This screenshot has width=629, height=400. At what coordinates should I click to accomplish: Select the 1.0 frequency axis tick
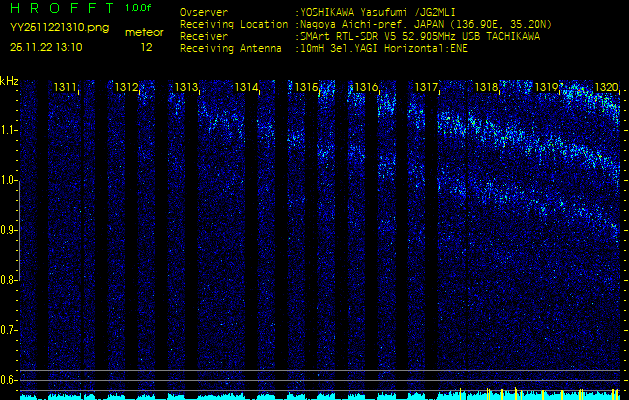point(9,180)
